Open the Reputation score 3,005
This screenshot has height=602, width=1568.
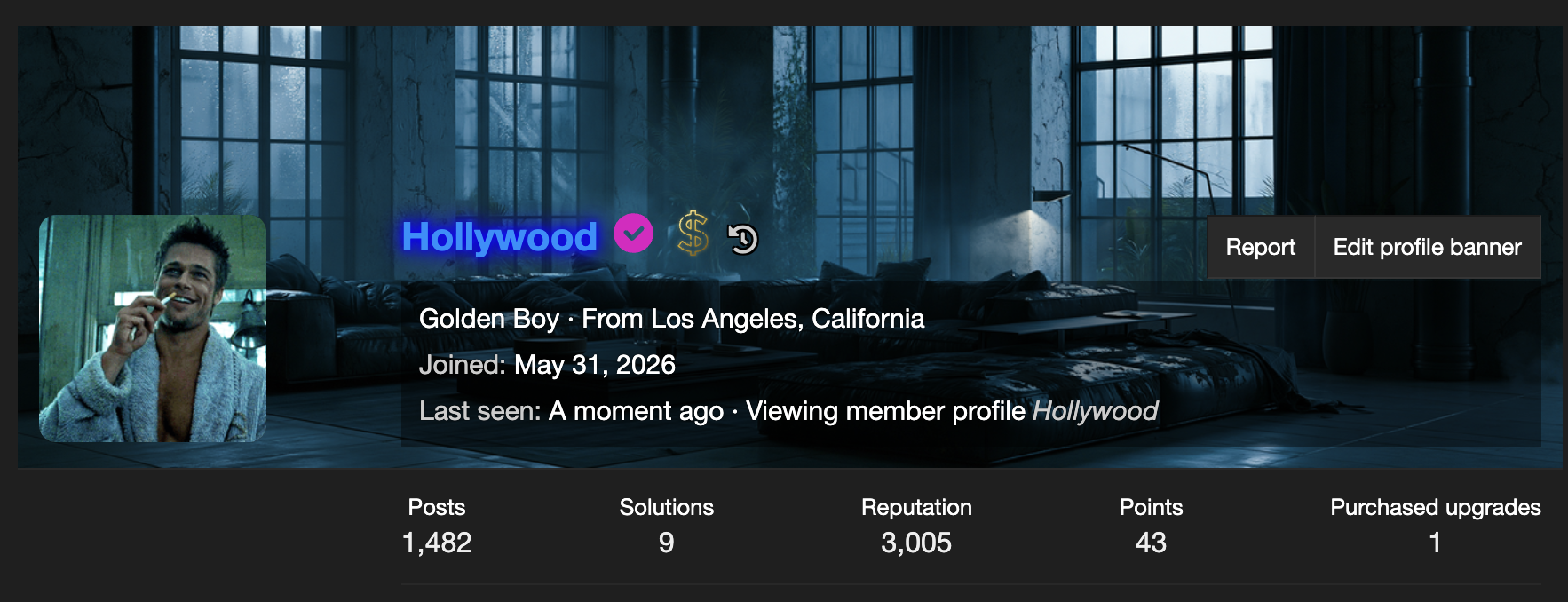916,543
